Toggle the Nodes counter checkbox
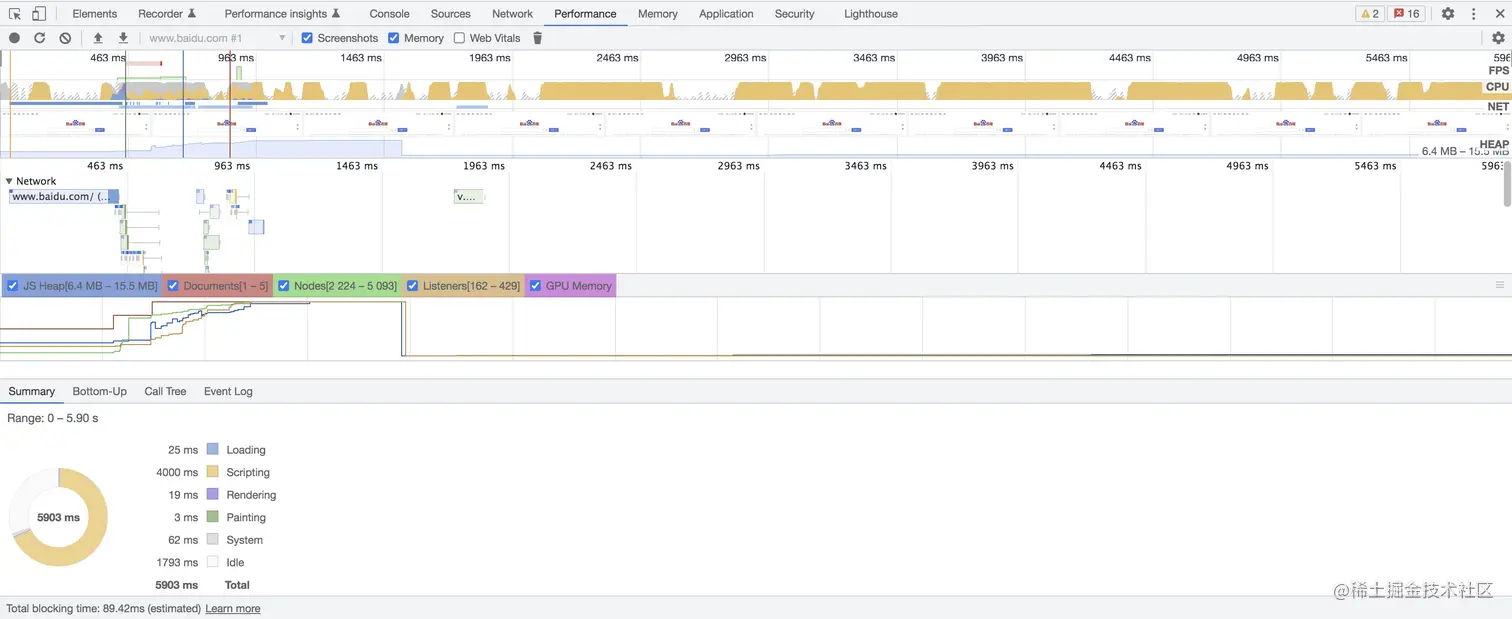Screen dimensions: 1512x619 coord(283,286)
